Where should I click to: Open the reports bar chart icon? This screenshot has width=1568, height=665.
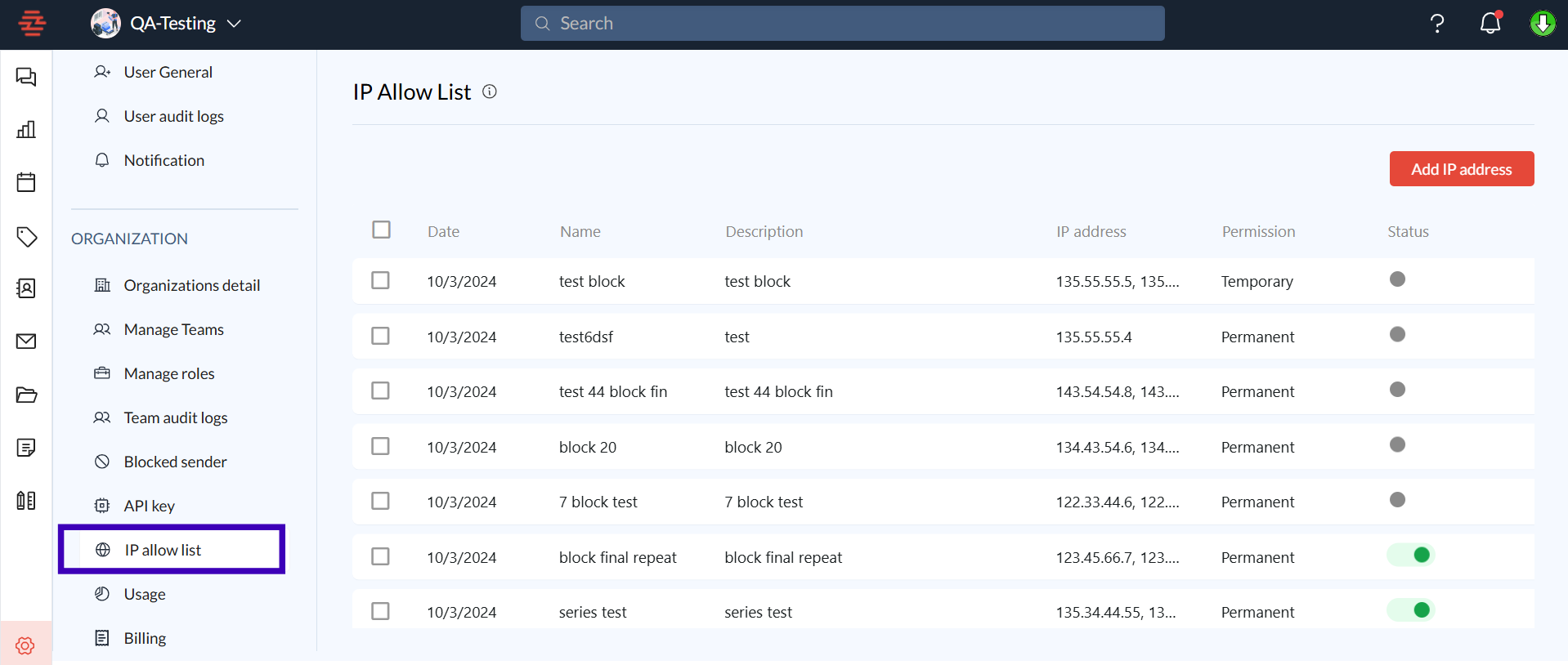pyautogui.click(x=26, y=129)
